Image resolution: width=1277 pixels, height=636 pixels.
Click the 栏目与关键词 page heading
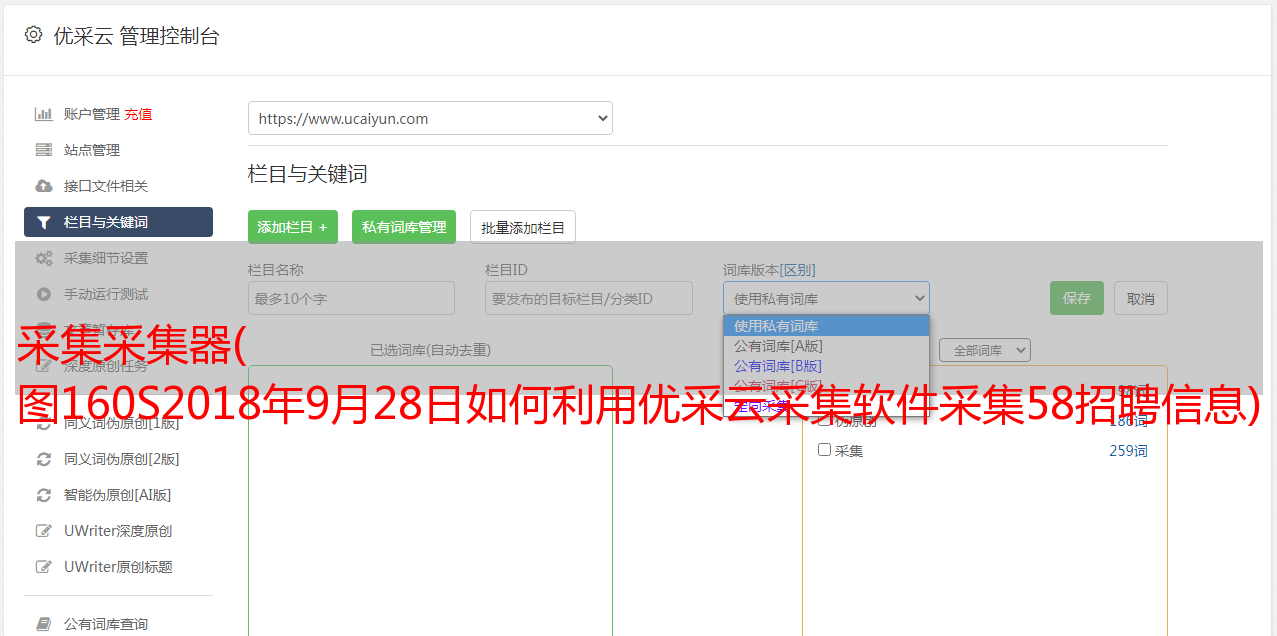coord(307,174)
